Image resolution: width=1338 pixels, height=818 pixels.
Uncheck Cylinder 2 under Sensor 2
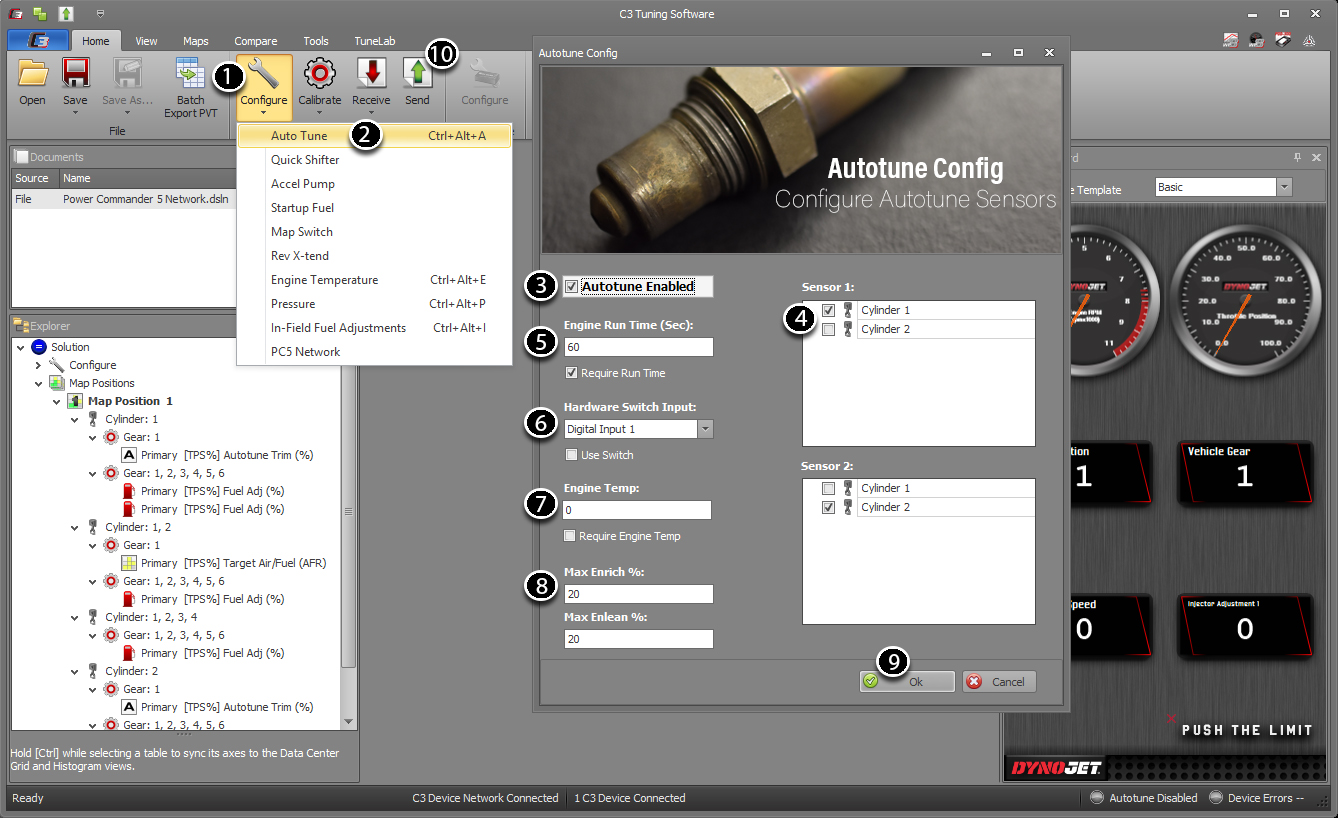pos(828,507)
